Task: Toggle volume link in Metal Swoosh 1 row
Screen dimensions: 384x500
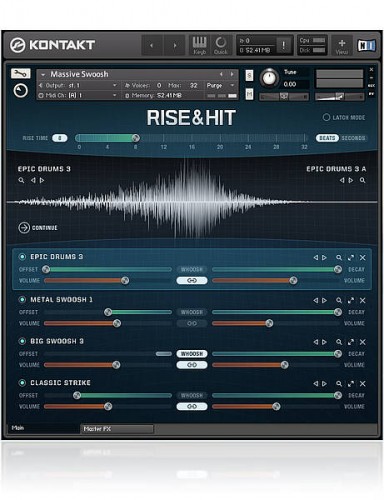Action: tap(192, 323)
